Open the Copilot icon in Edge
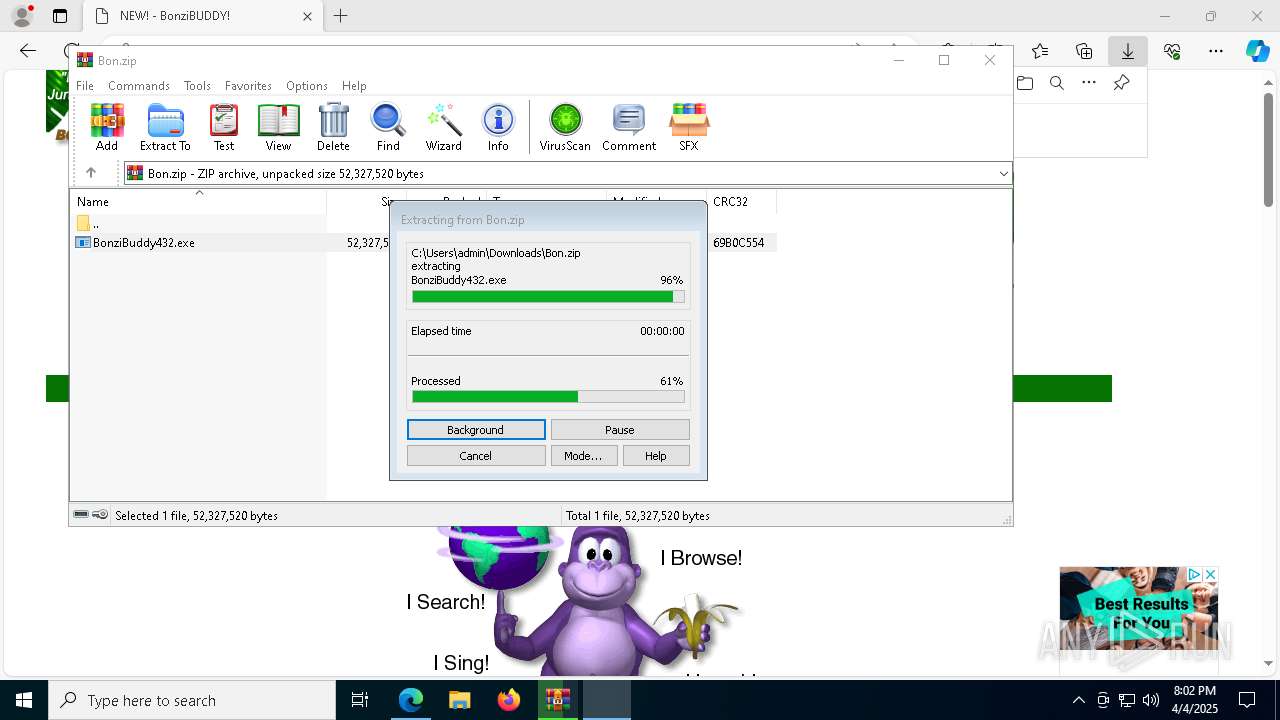1280x720 pixels. point(1258,51)
